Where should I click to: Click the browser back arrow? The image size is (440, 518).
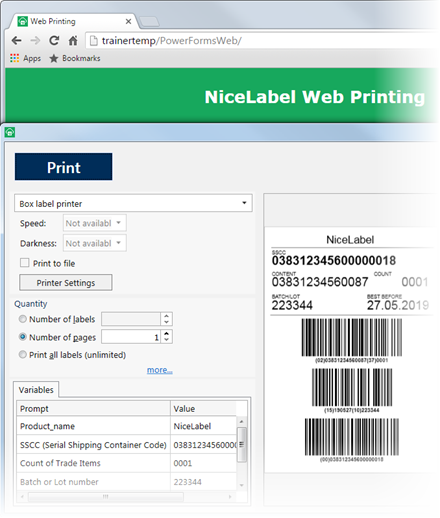pyautogui.click(x=16, y=41)
